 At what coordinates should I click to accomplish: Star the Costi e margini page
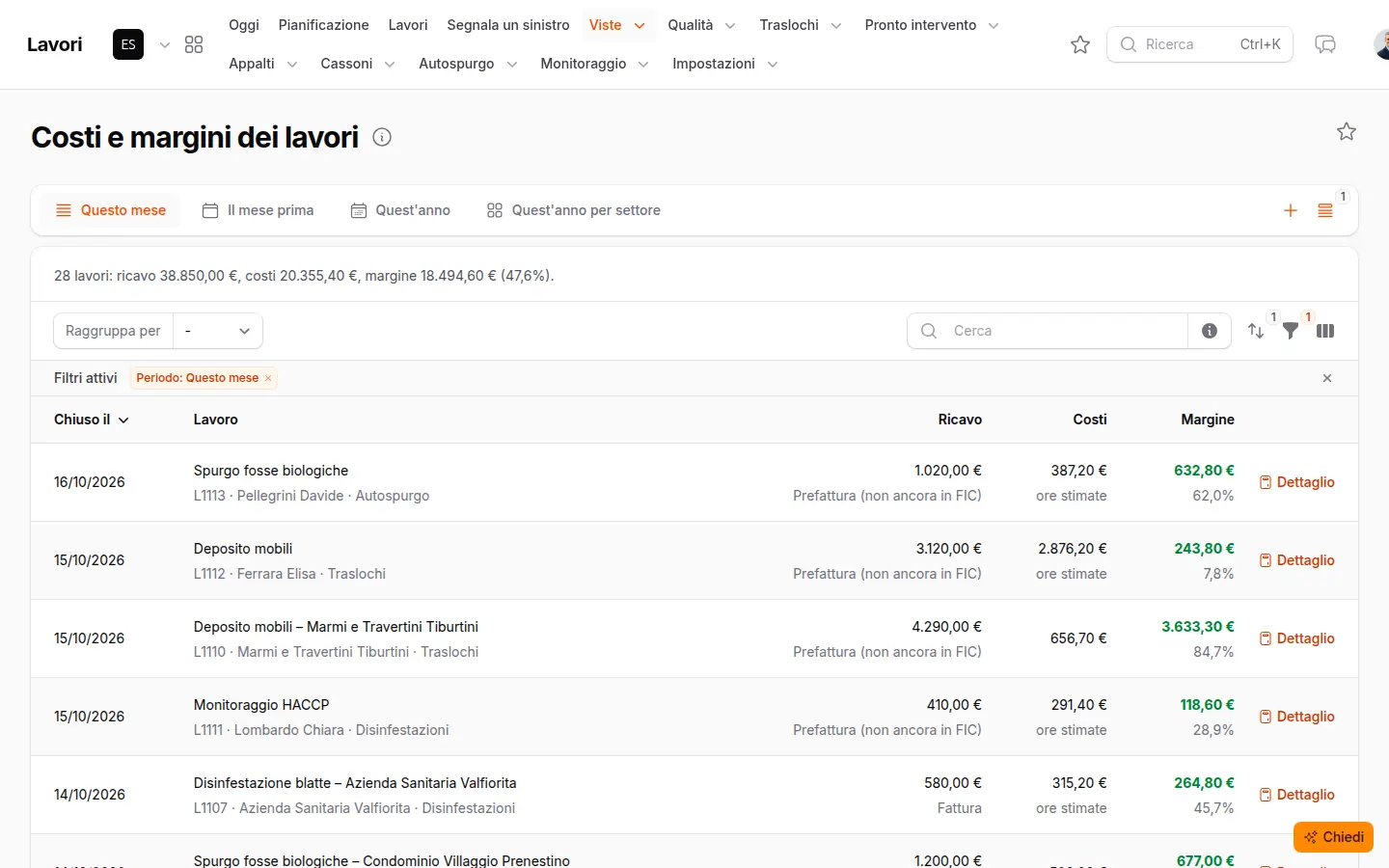click(x=1347, y=131)
